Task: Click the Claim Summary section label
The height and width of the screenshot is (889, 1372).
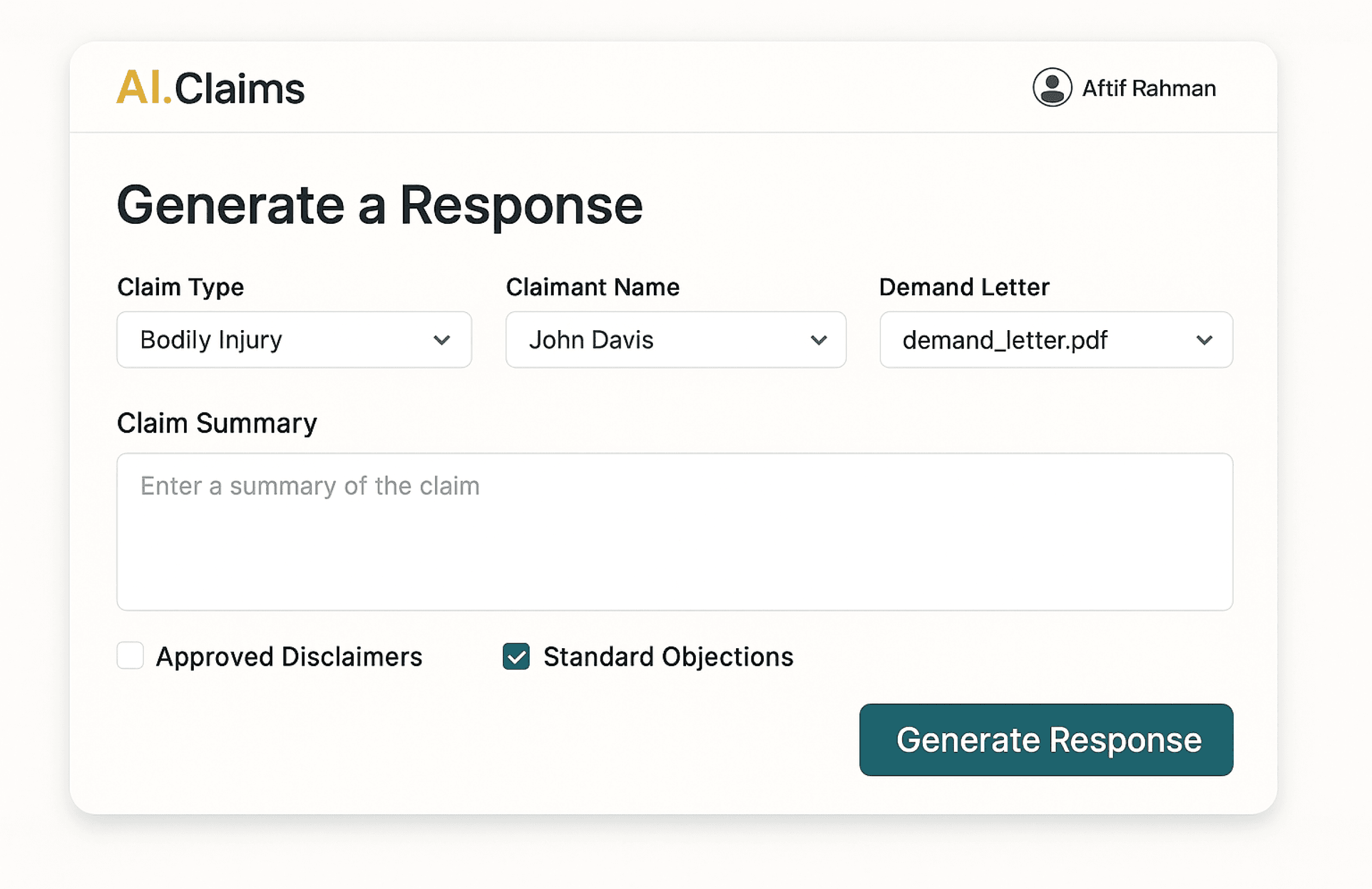Action: pos(217,423)
